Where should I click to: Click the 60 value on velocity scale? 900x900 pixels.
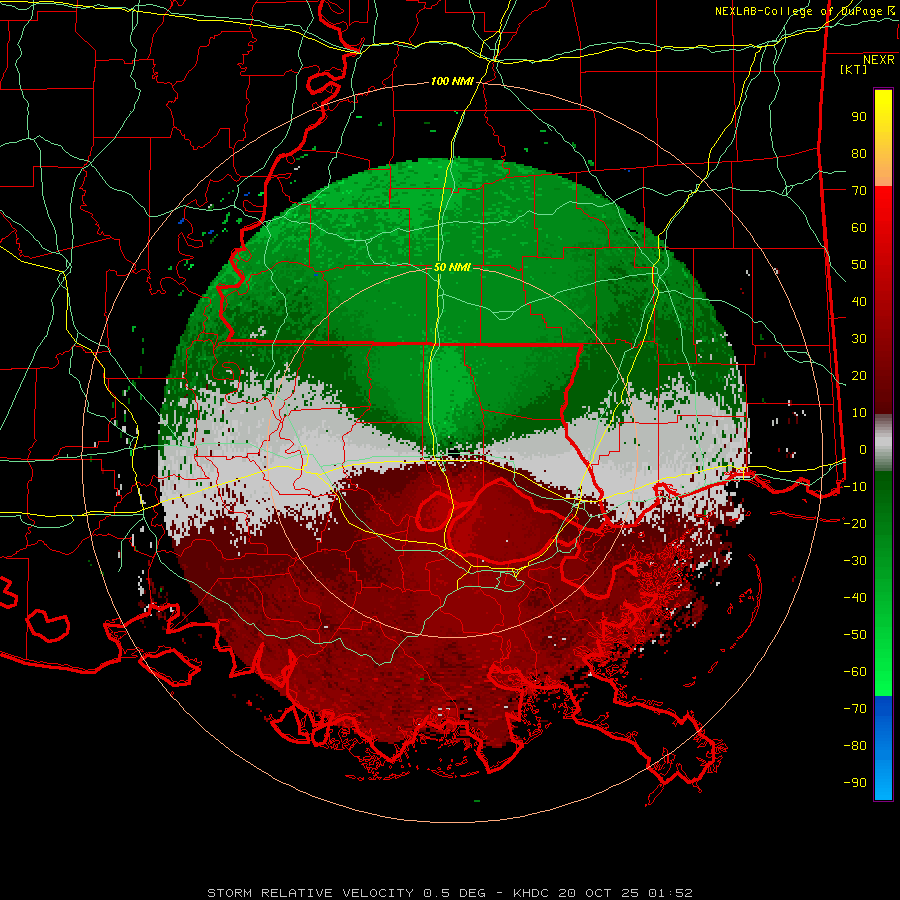[x=859, y=228]
